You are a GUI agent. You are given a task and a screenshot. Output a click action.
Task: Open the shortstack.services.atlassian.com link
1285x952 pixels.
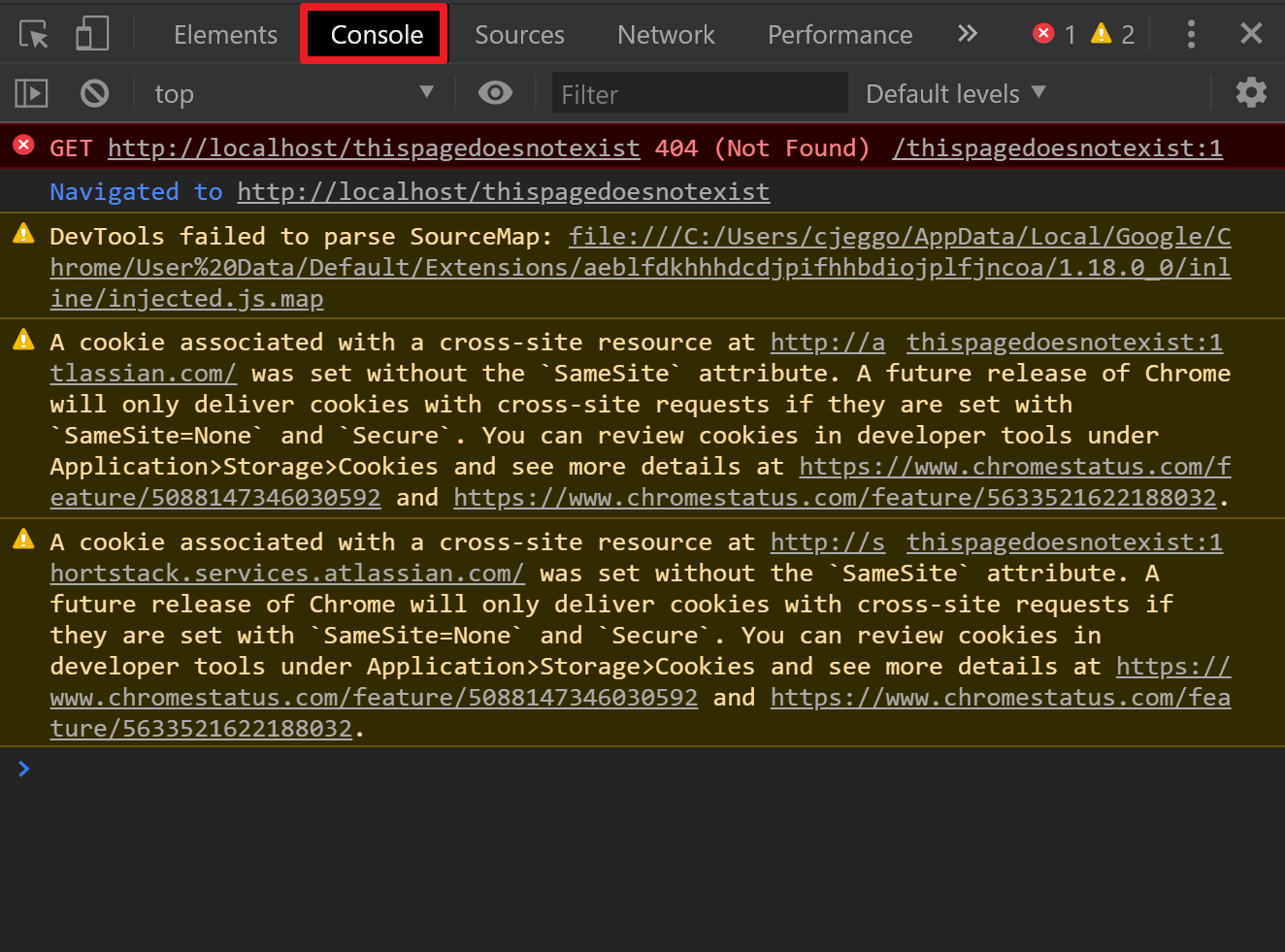(x=287, y=573)
